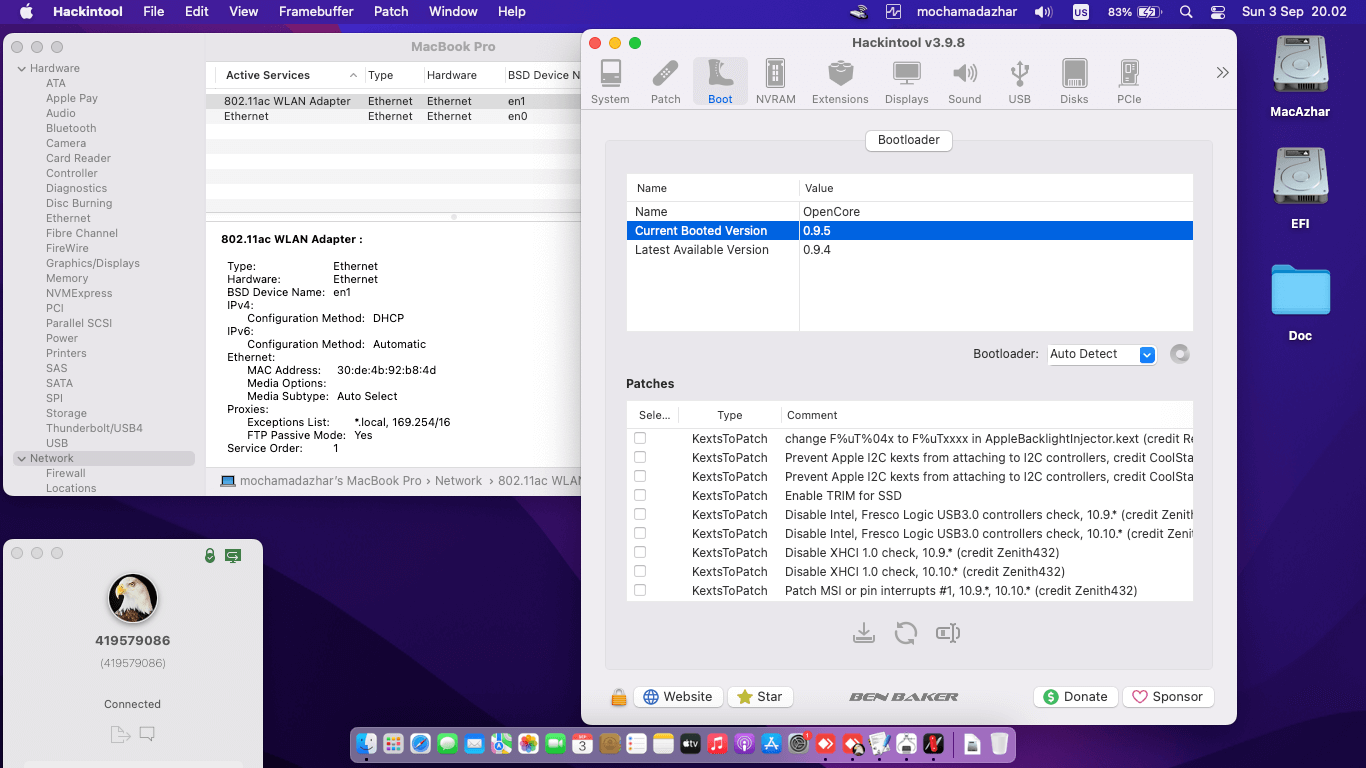The image size is (1366, 768).
Task: Open the MacAzhar drive on desktop
Action: 1300,77
